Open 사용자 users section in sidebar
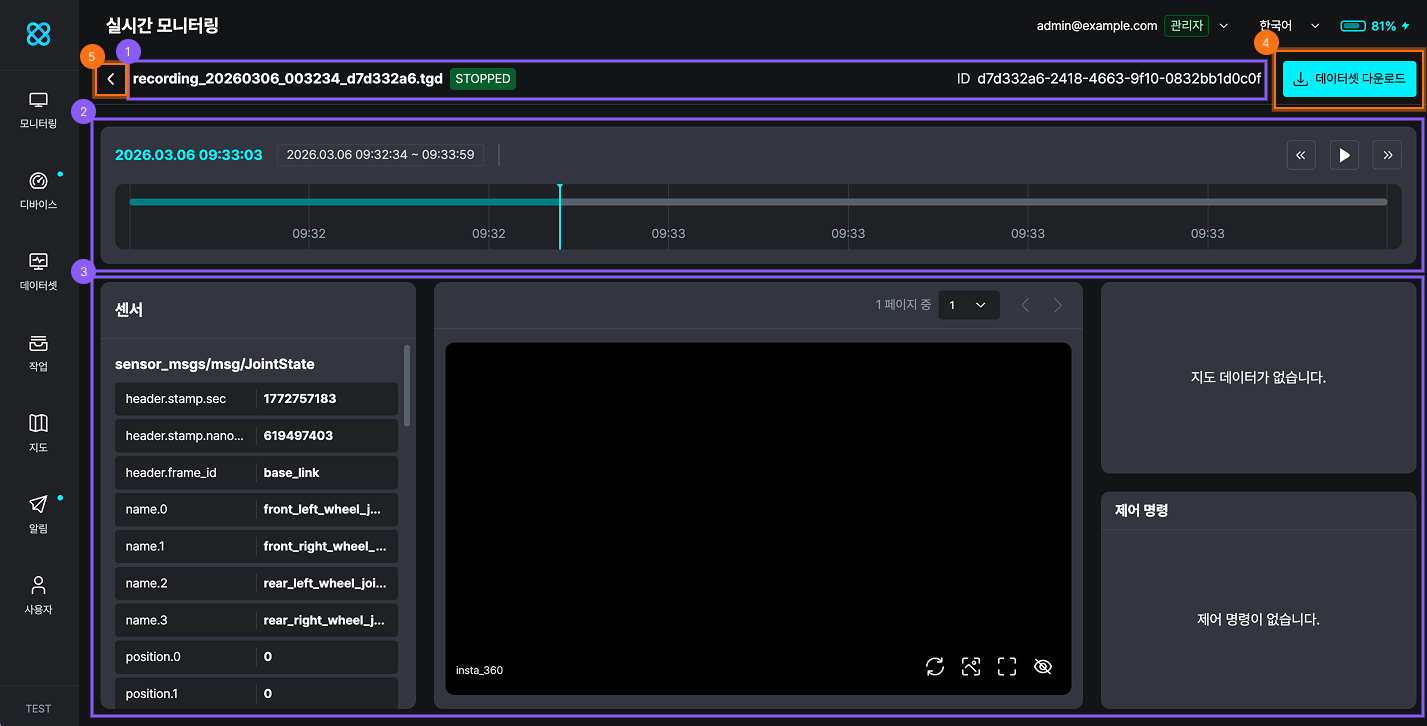The image size is (1427, 726). click(x=38, y=596)
